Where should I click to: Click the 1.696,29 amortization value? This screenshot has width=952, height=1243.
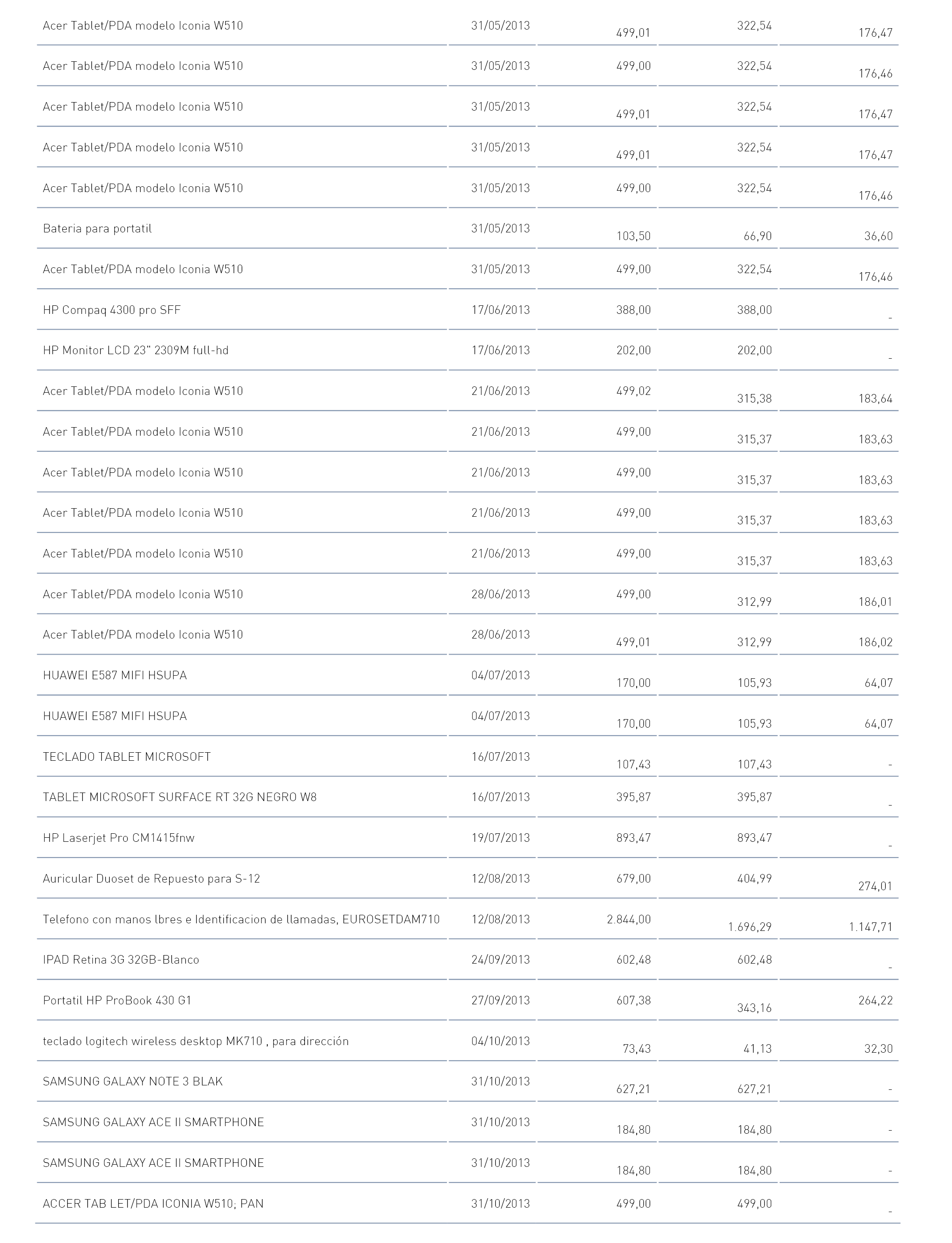pos(750,927)
